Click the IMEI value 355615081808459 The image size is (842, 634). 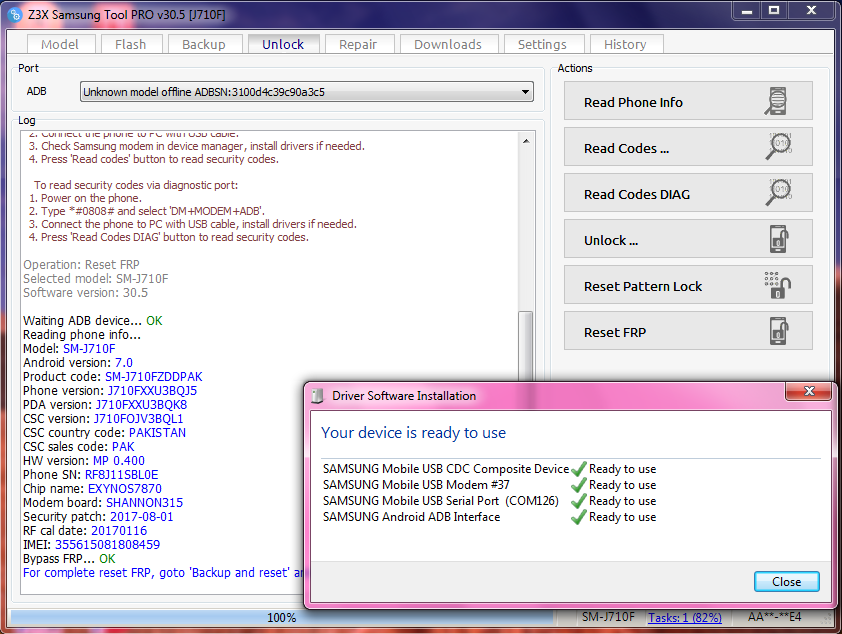[107, 545]
